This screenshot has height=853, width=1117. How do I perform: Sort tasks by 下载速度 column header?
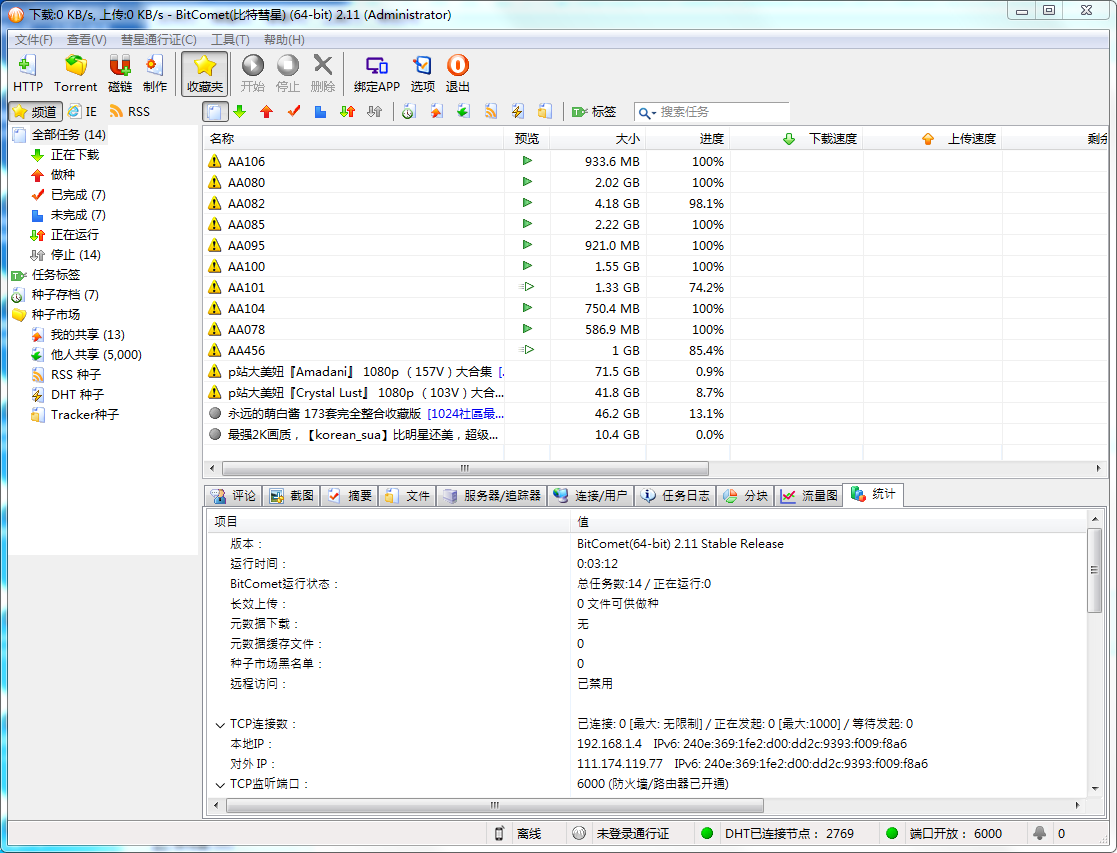(796, 138)
